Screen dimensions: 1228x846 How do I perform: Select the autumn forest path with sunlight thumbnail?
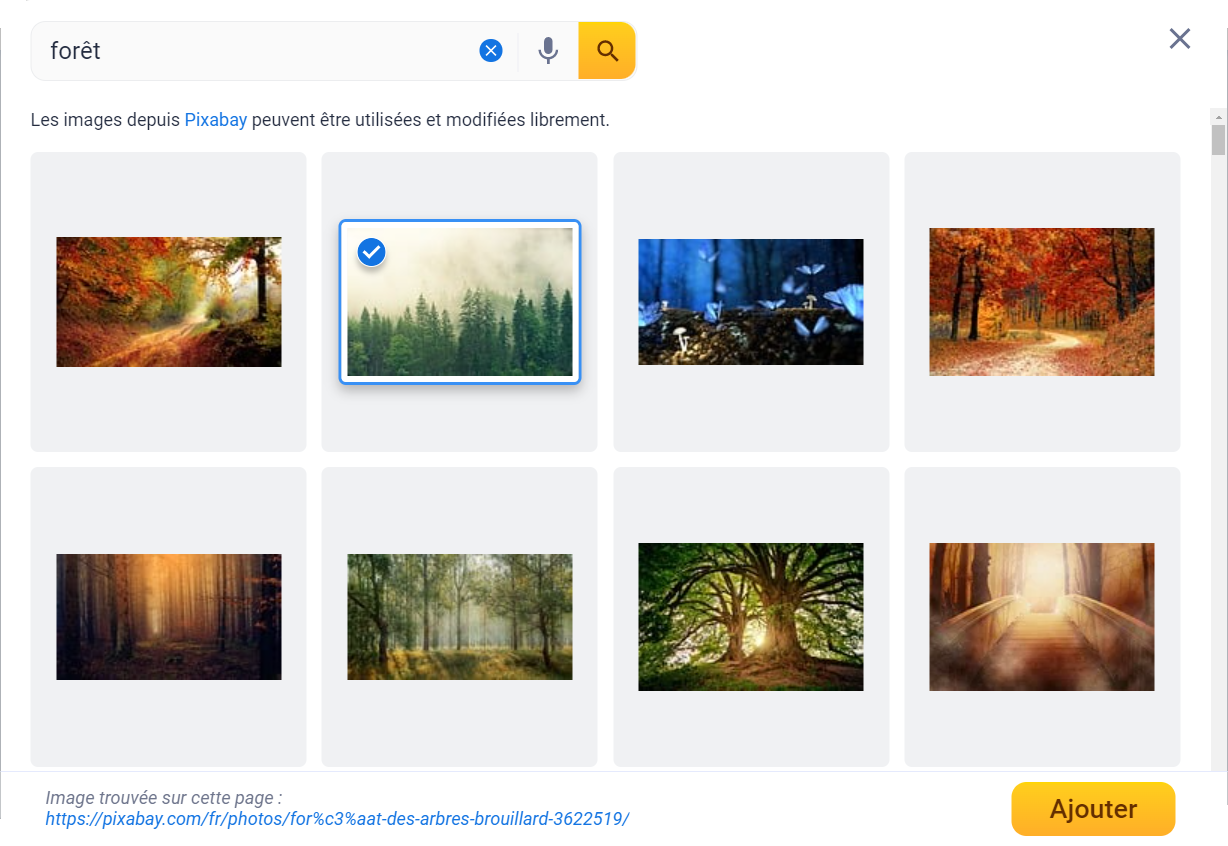(x=168, y=302)
